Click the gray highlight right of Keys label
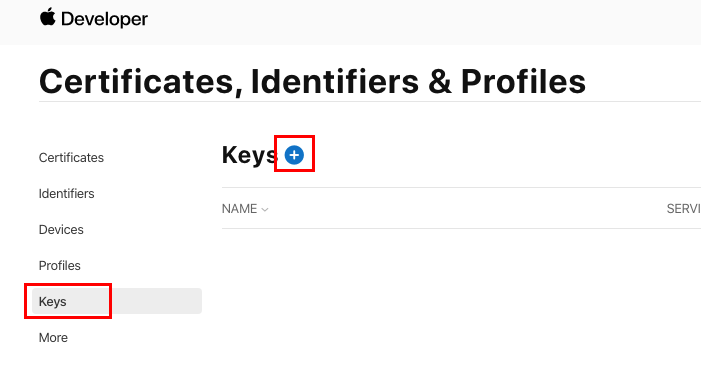 pyautogui.click(x=156, y=301)
